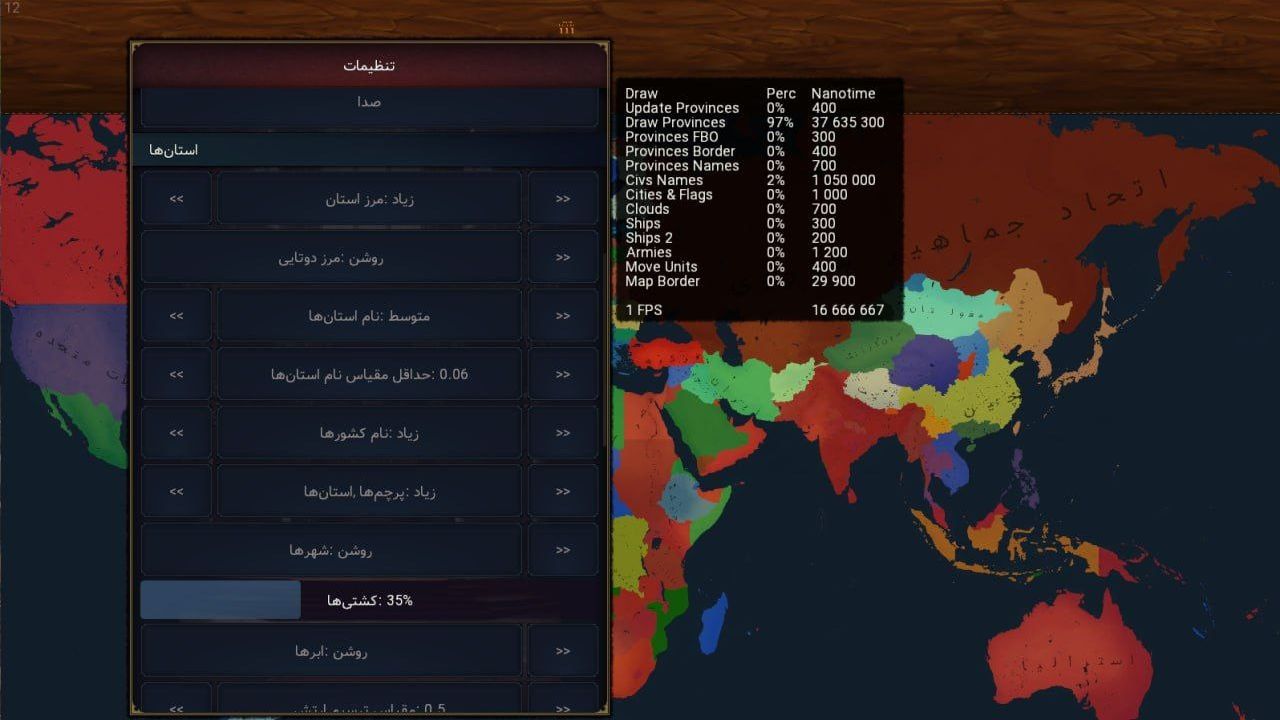Toggle the ابرها clouds option
1280x720 pixels.
(331, 651)
